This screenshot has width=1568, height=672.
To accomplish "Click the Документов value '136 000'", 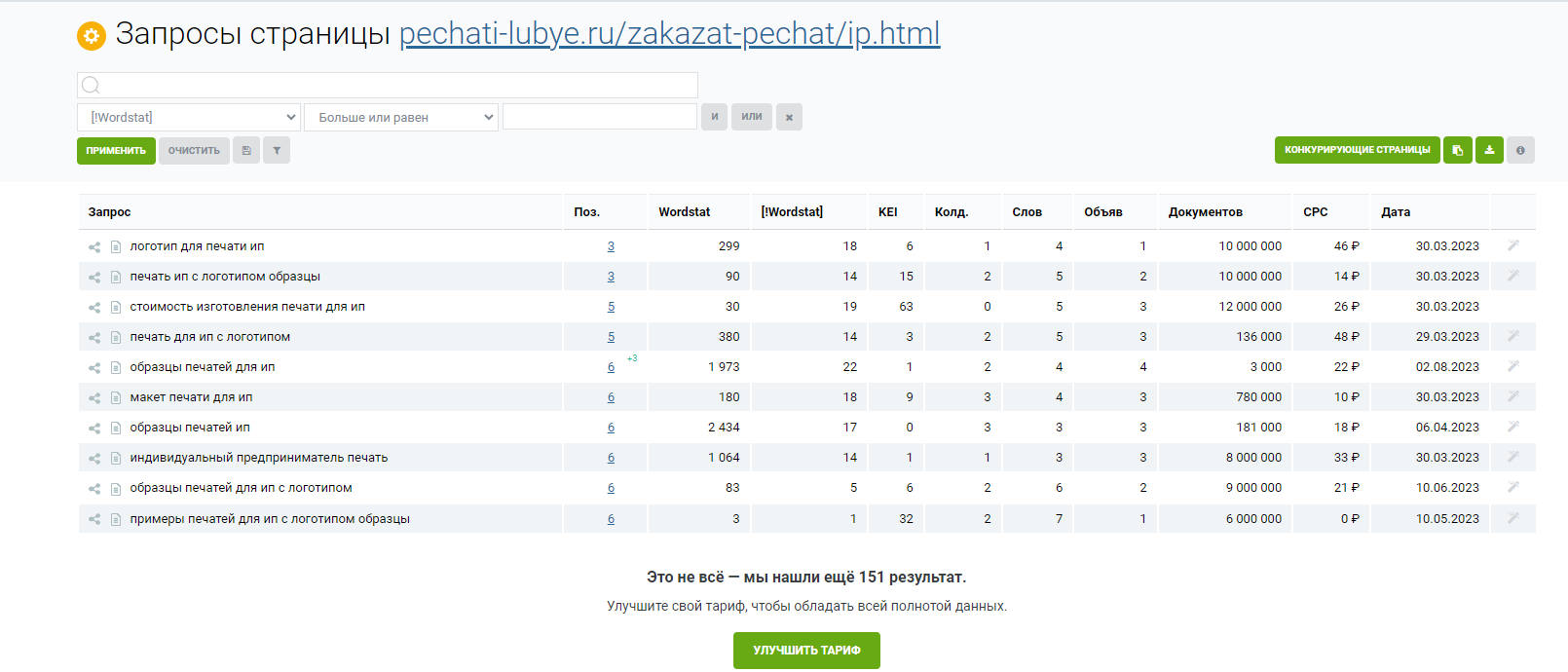I will tap(1259, 337).
